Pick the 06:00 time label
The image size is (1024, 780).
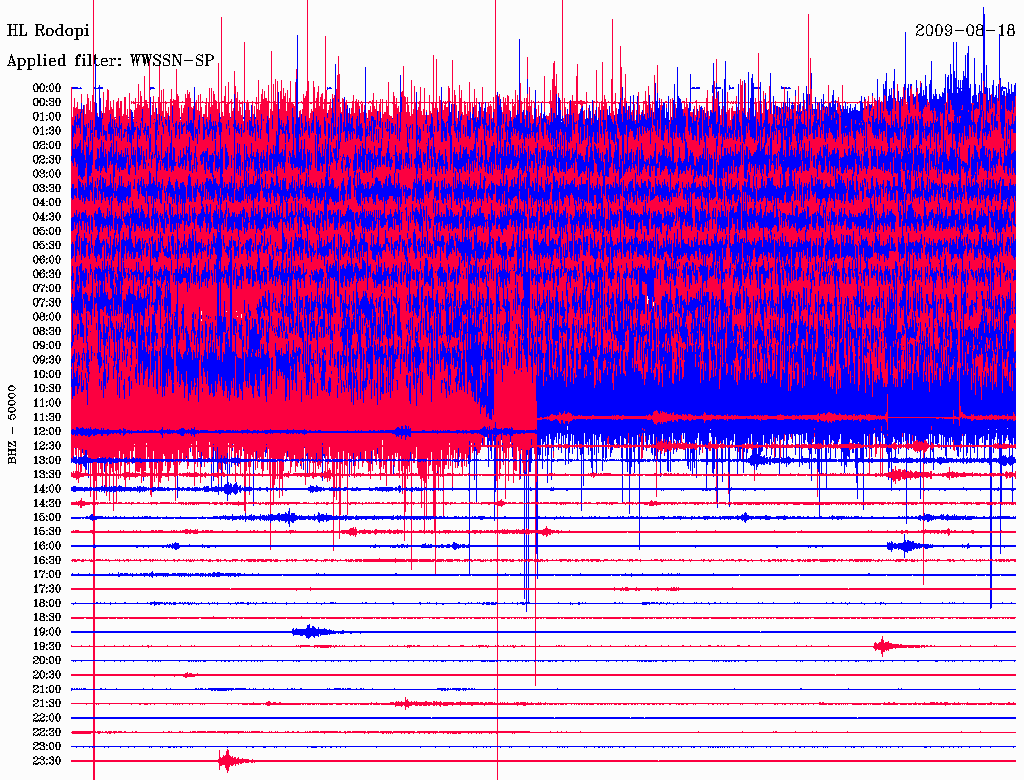(47, 260)
